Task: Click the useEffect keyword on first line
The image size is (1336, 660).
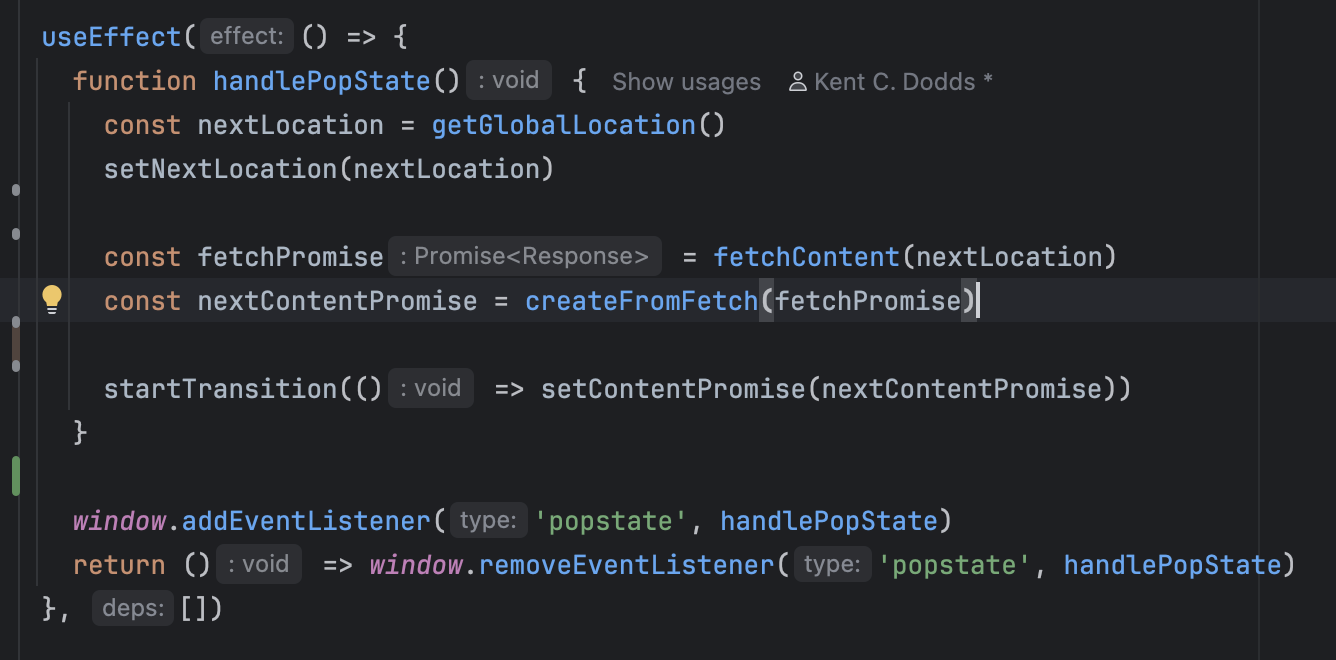Action: tap(111, 37)
